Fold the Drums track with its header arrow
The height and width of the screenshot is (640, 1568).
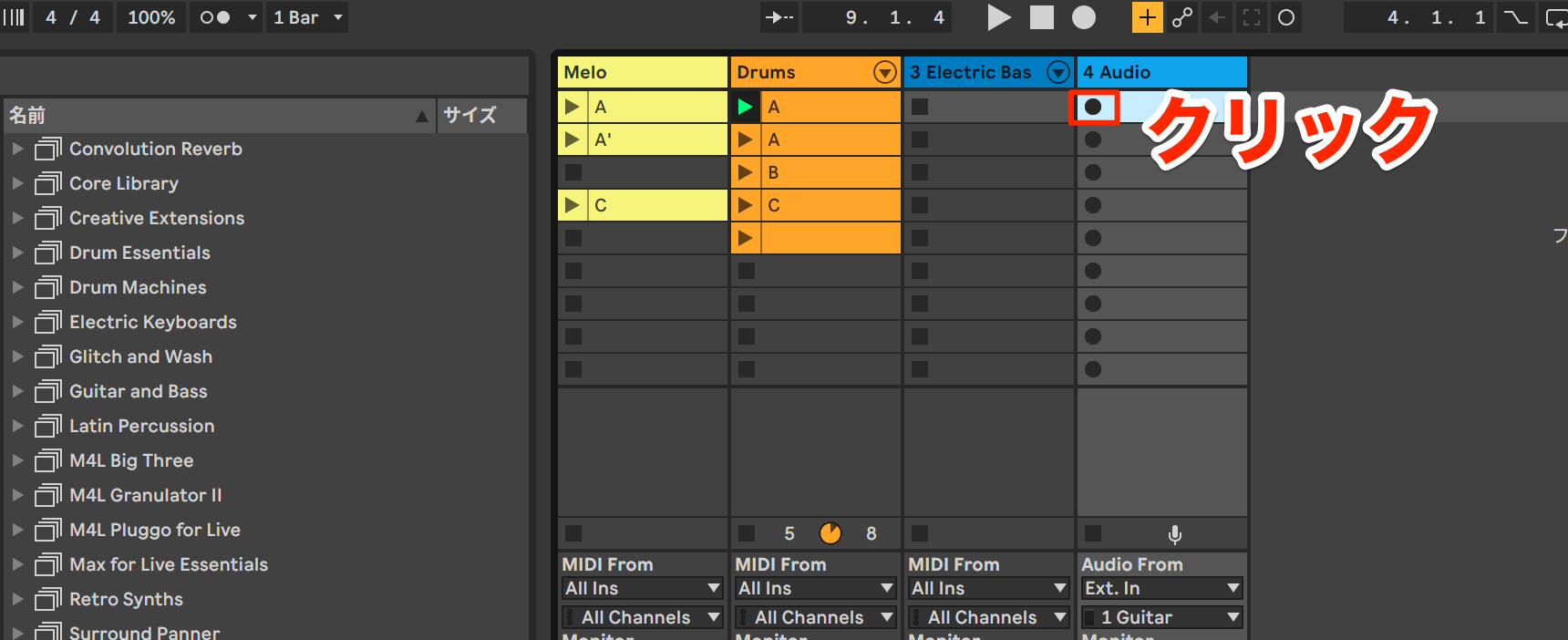click(884, 72)
